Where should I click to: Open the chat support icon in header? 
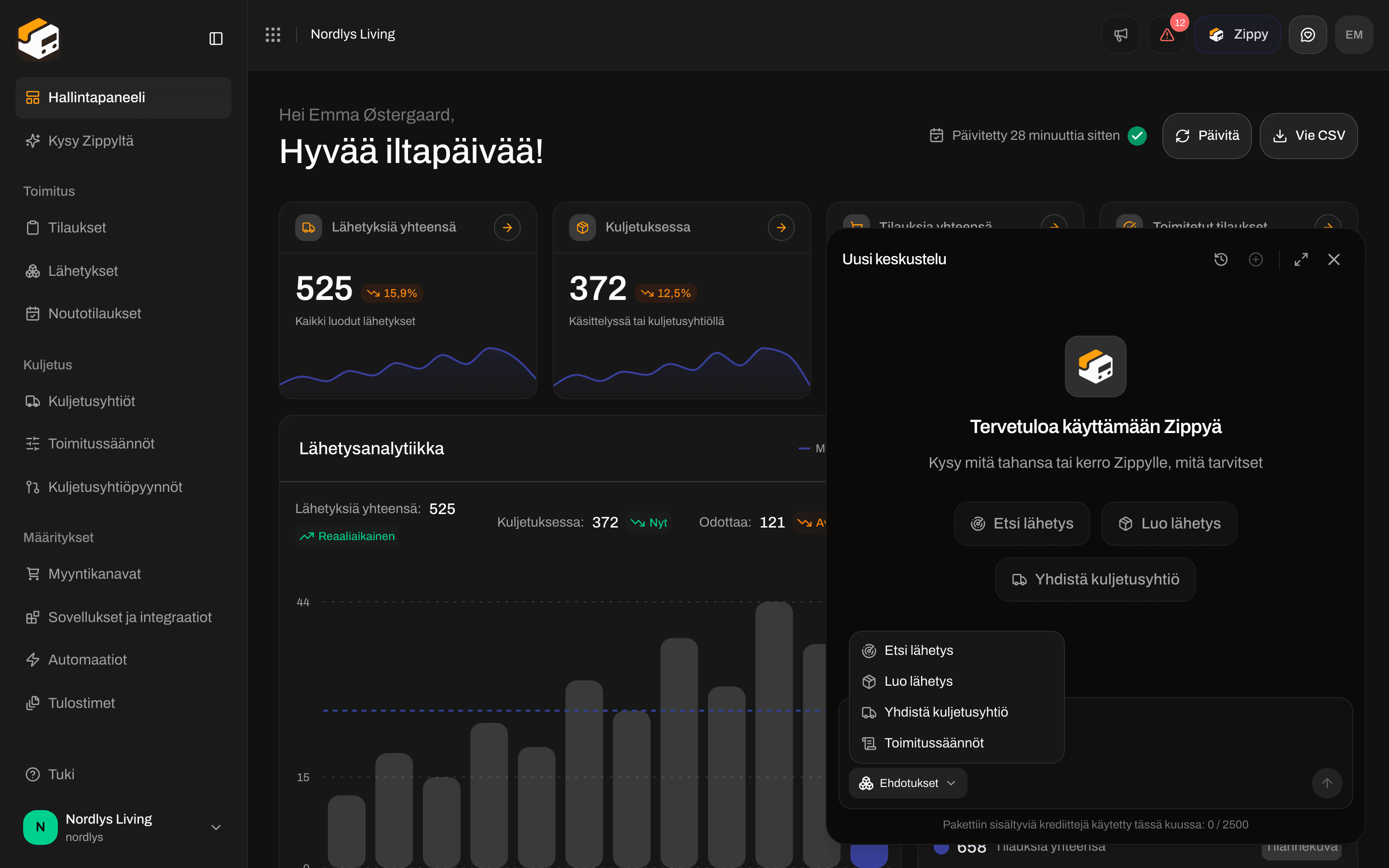click(1307, 34)
